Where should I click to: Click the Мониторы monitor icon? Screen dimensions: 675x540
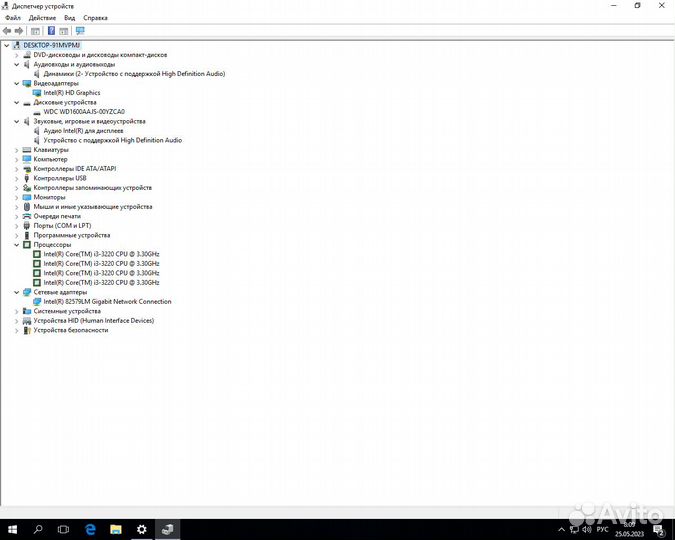[27, 197]
